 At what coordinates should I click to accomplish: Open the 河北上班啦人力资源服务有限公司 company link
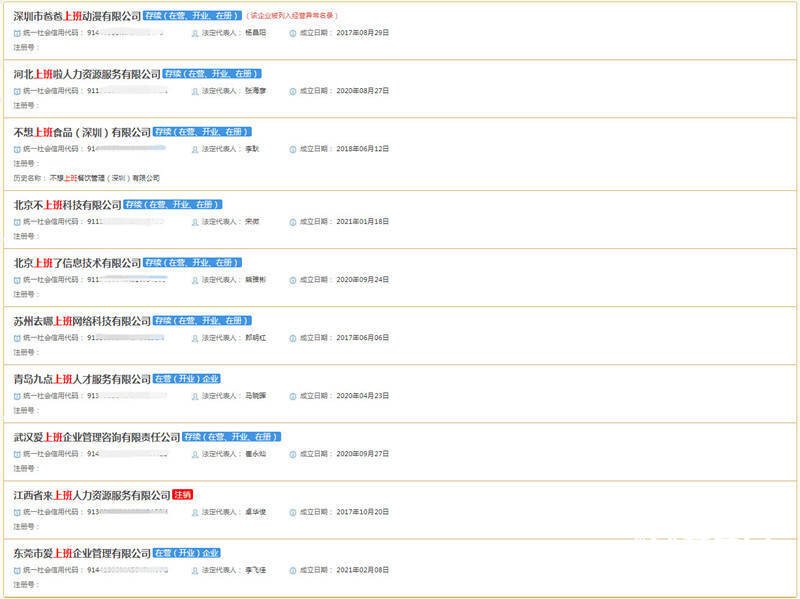tap(87, 74)
